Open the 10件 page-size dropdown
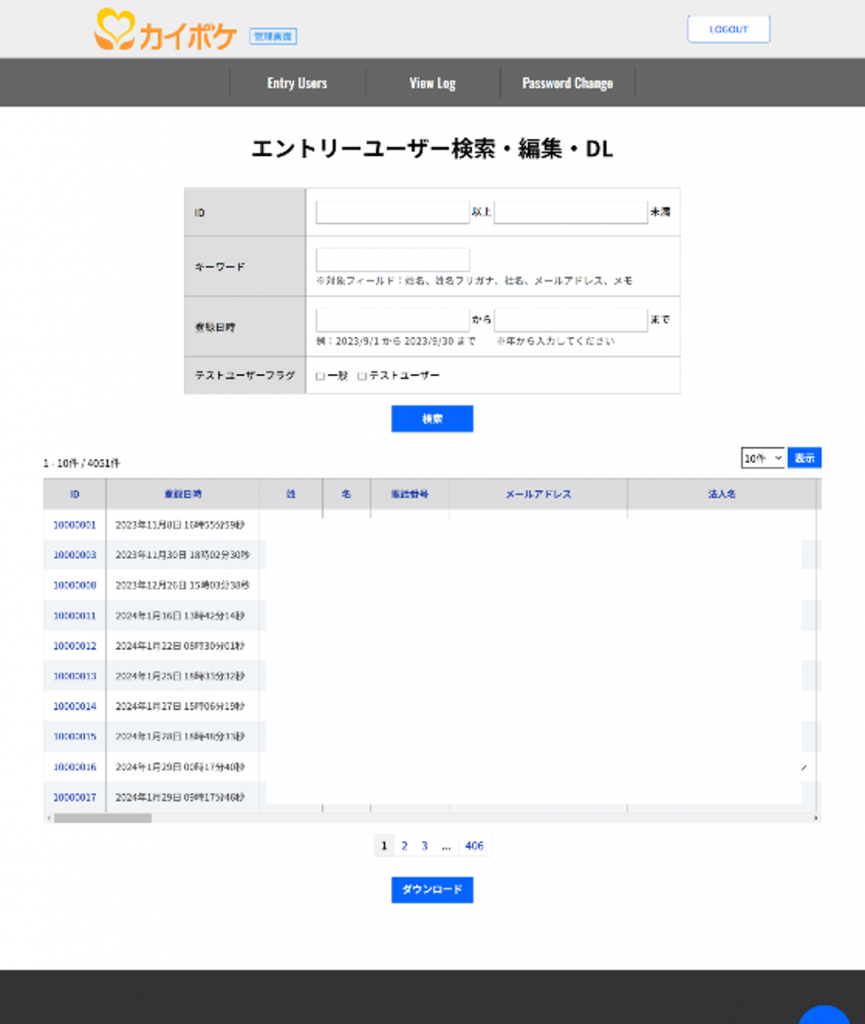The image size is (865, 1024). point(762,458)
